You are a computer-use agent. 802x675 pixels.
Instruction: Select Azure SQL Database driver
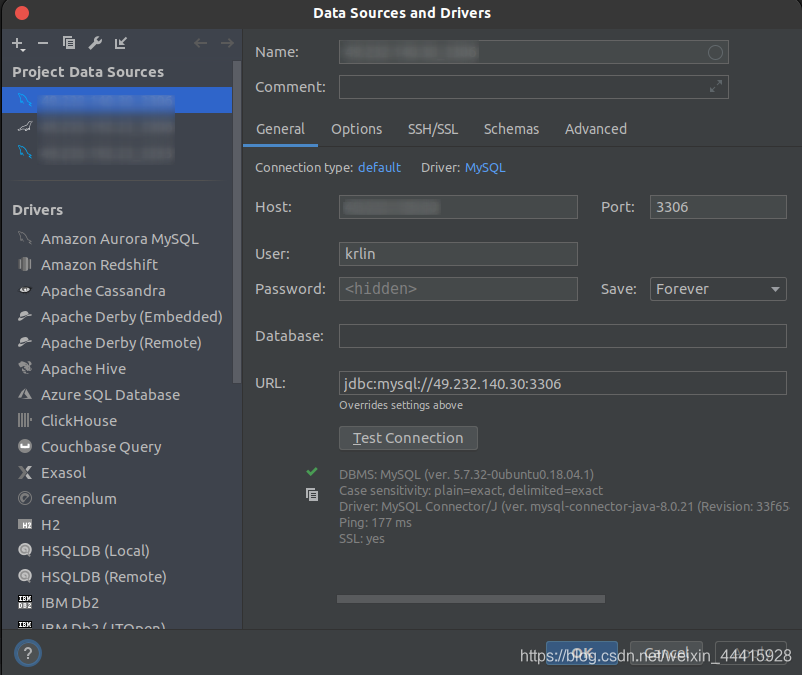click(x=110, y=395)
